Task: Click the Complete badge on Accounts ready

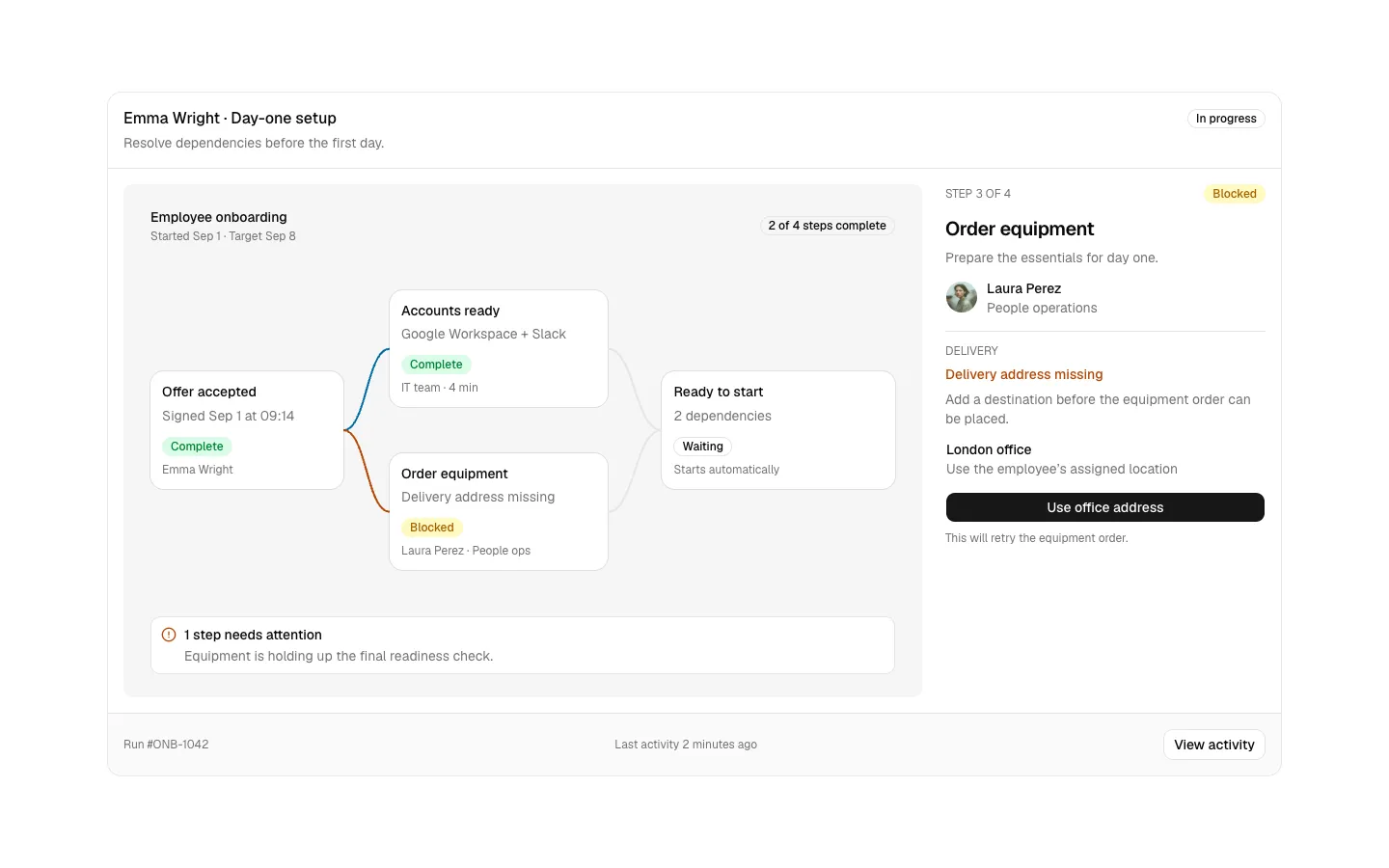Action: tap(436, 365)
